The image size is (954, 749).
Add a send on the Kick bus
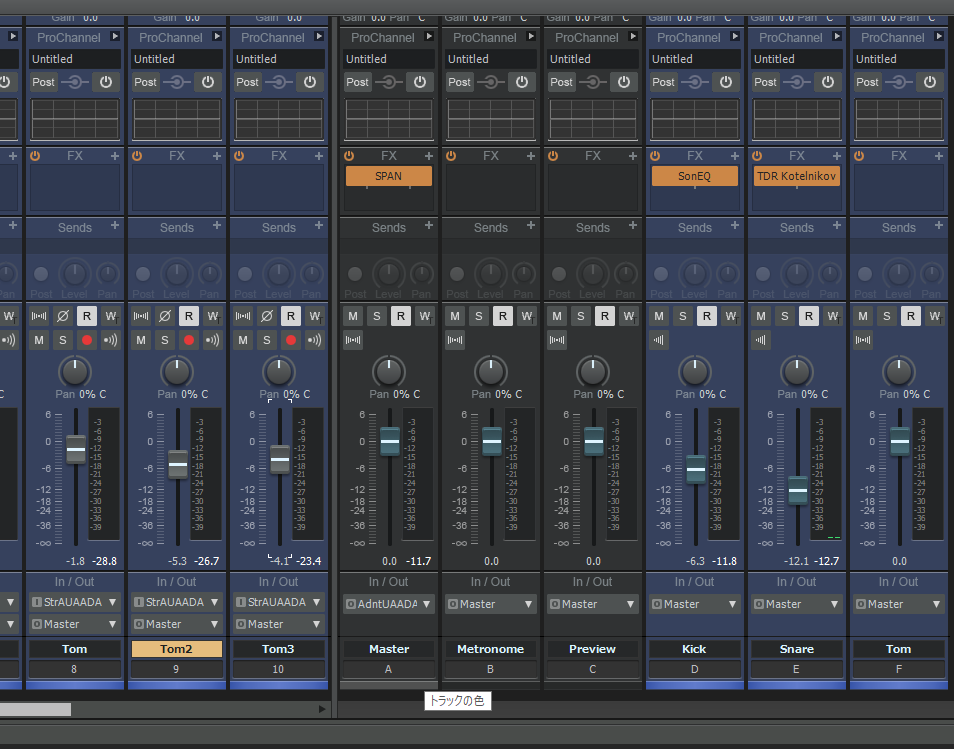click(735, 227)
